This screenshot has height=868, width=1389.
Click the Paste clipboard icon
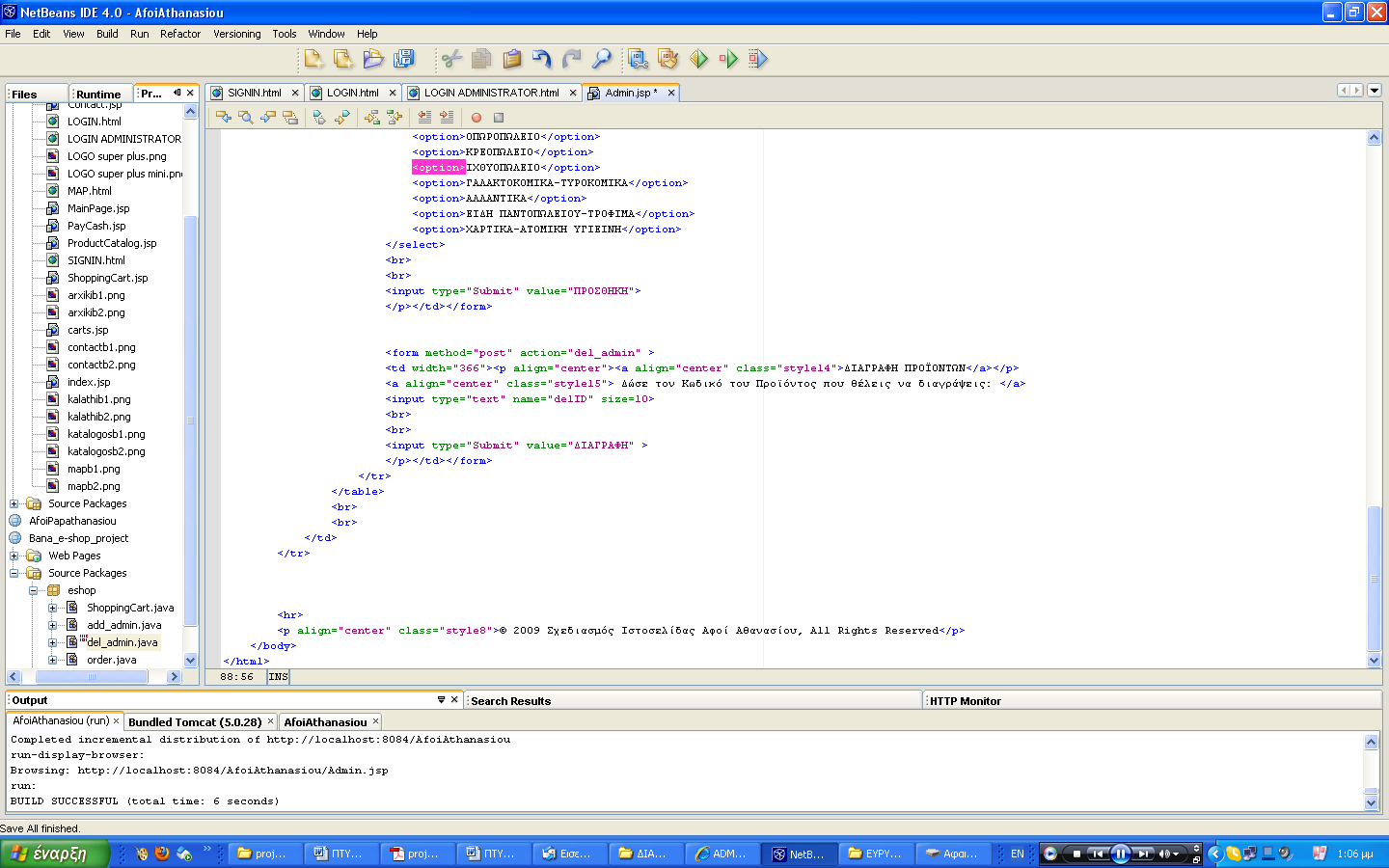pos(512,59)
